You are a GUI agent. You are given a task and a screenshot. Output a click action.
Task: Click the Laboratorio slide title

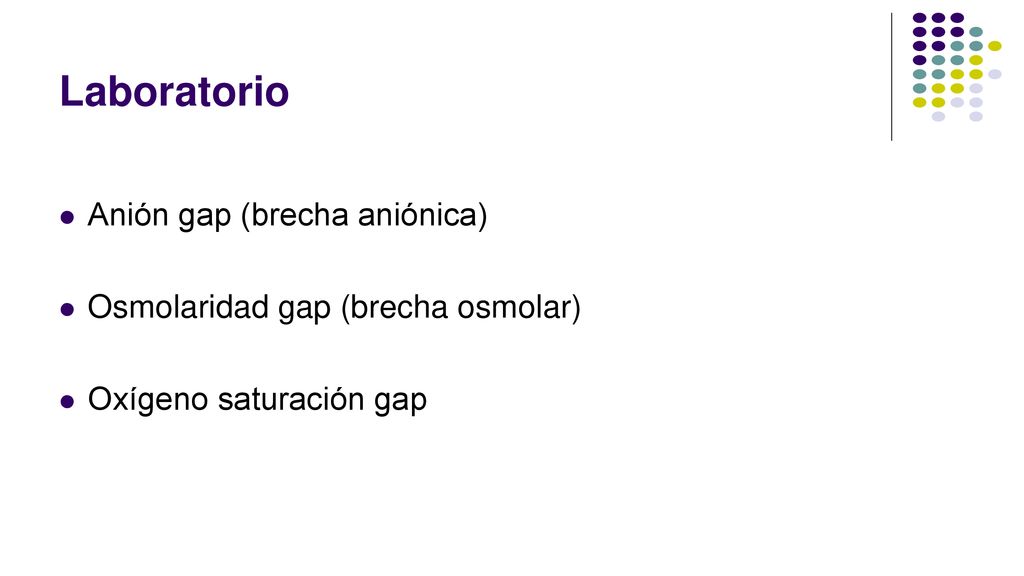pyautogui.click(x=174, y=91)
